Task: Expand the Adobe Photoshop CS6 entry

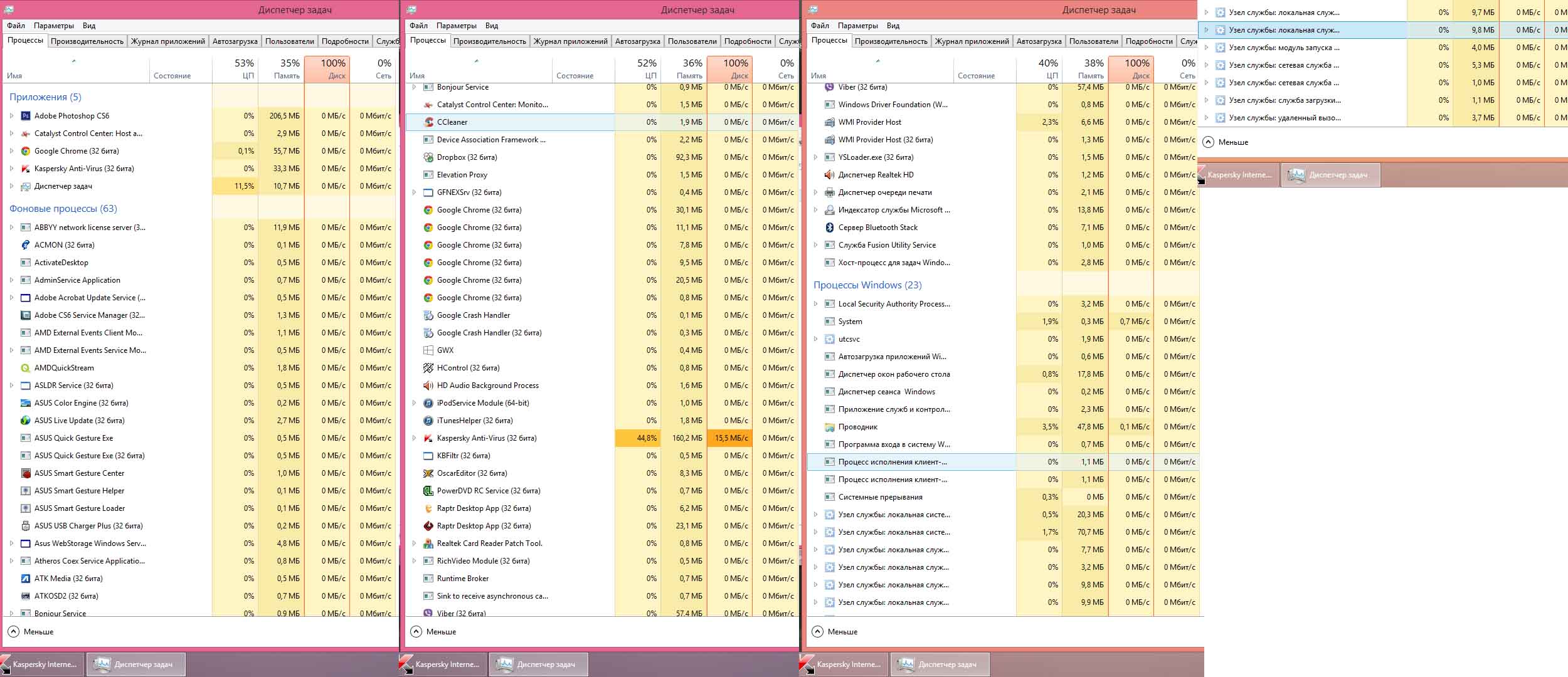Action: (x=12, y=116)
